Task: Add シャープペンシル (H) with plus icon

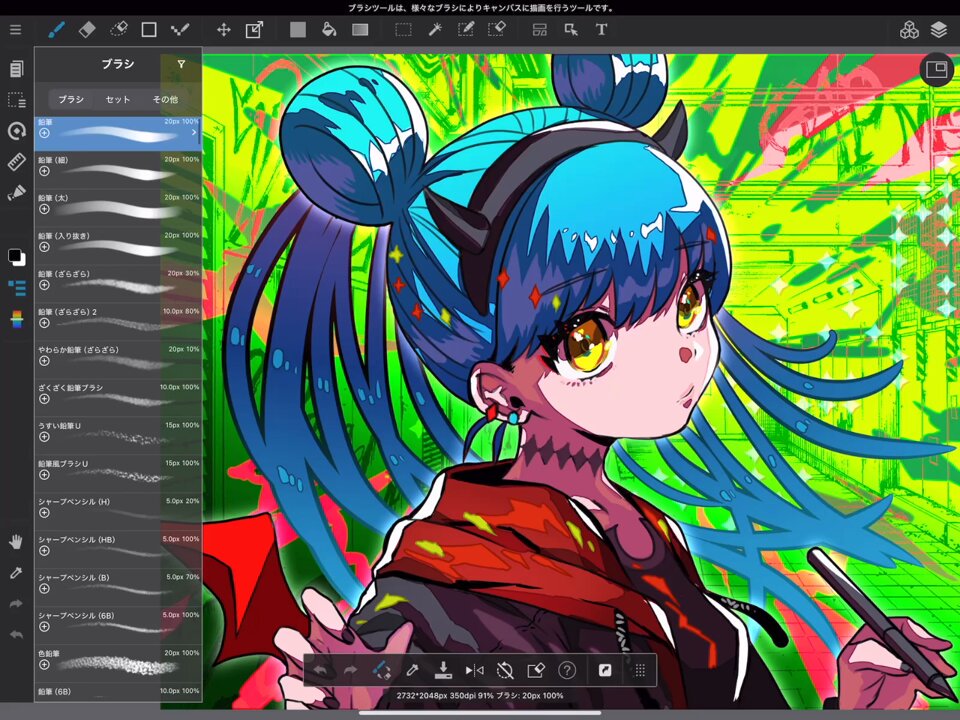Action: pyautogui.click(x=44, y=513)
